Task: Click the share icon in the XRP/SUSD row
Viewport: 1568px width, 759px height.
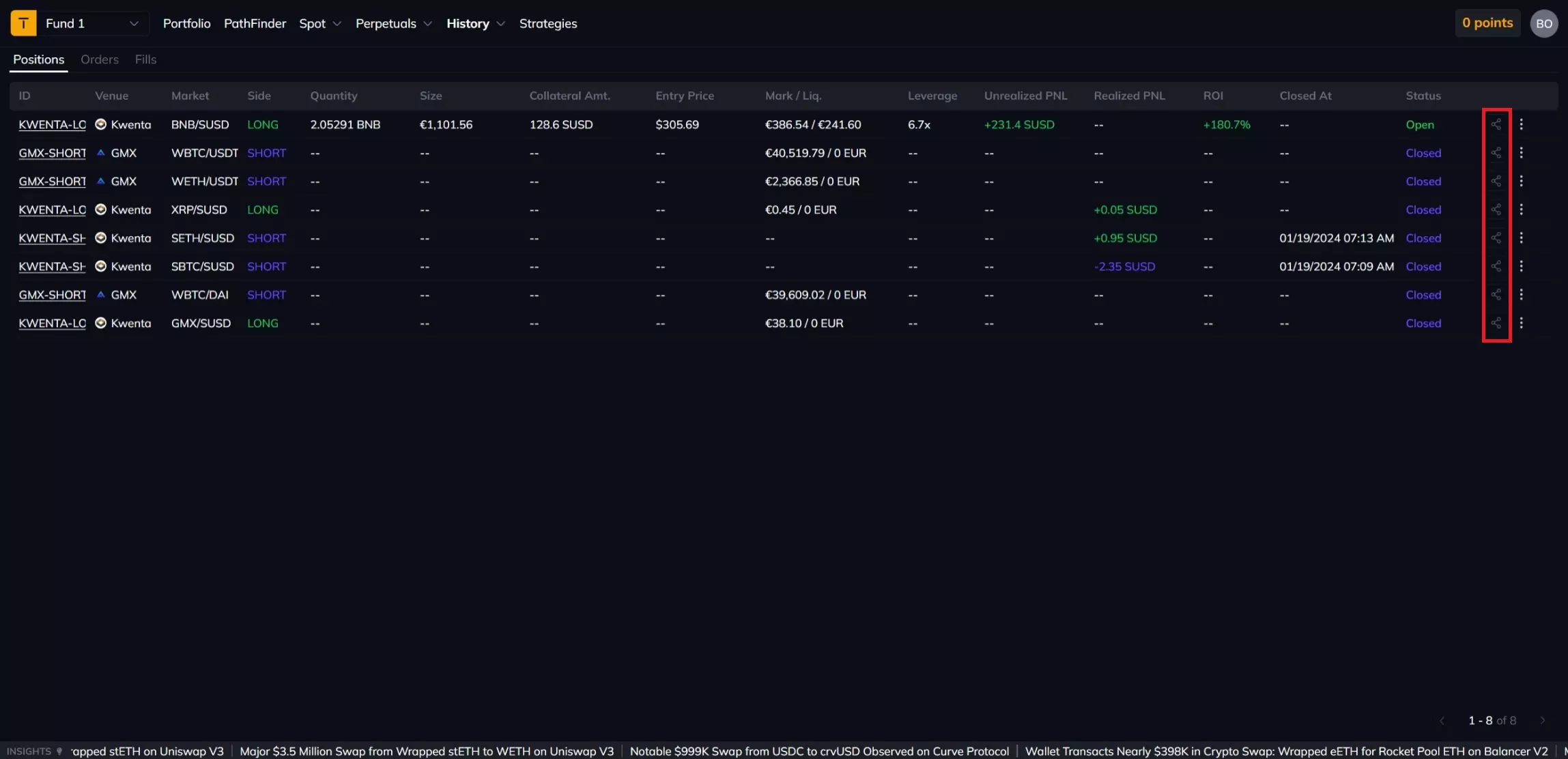Action: click(x=1496, y=210)
